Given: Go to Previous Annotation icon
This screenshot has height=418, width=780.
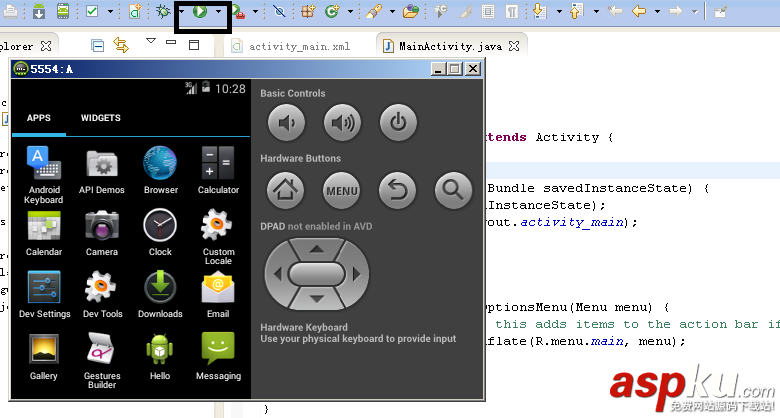Looking at the screenshot, I should click(x=577, y=11).
